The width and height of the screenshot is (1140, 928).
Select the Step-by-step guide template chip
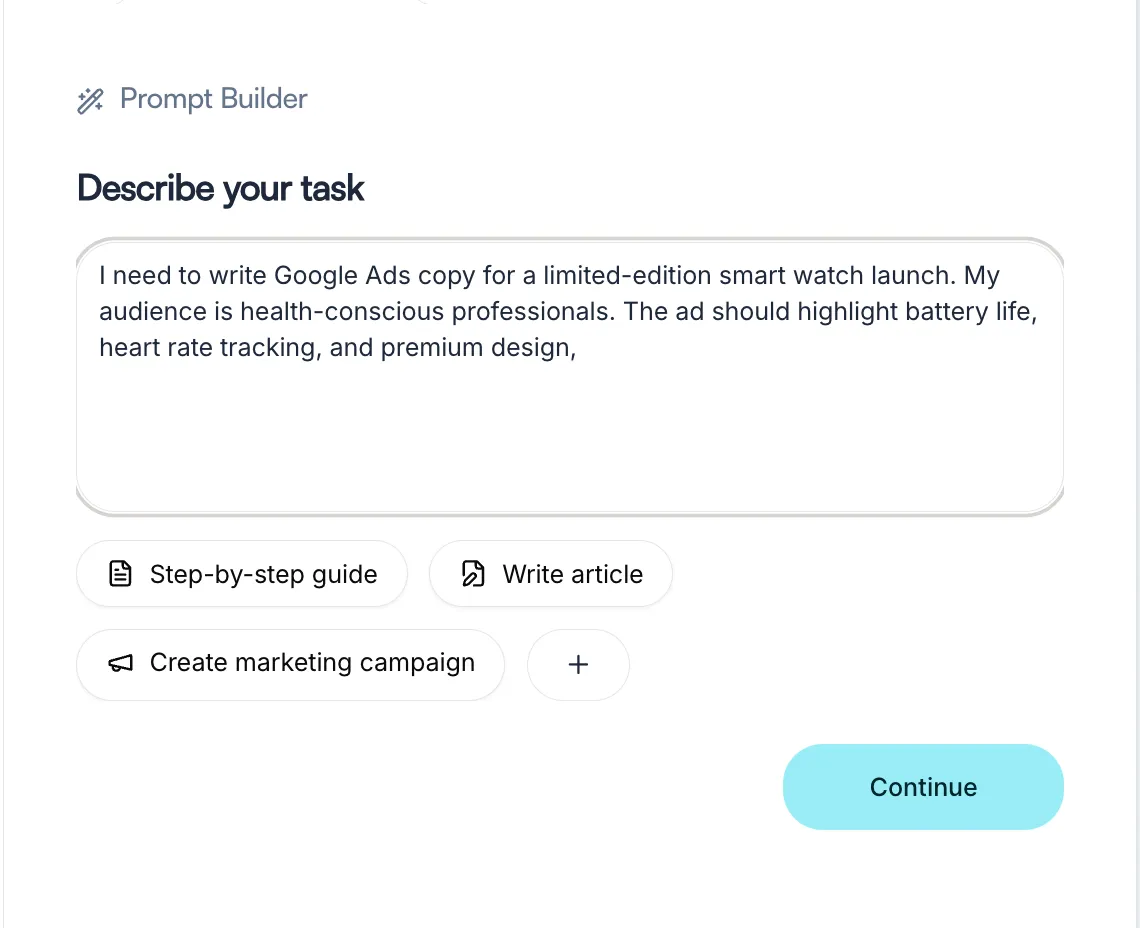point(241,574)
